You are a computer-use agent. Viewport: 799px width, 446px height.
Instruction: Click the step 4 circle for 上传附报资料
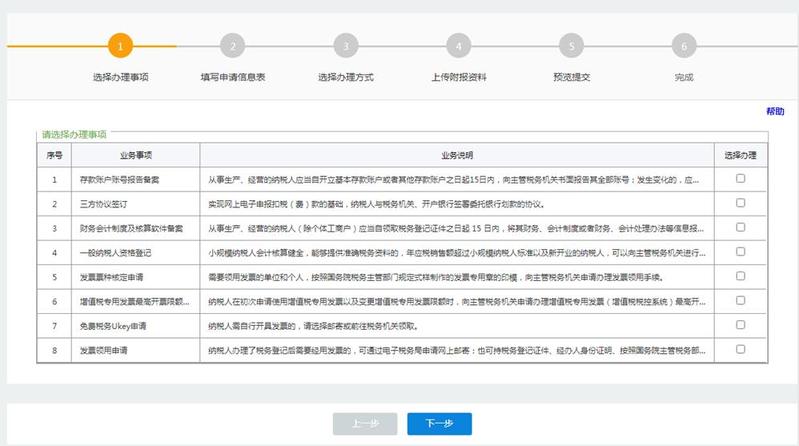pyautogui.click(x=458, y=46)
